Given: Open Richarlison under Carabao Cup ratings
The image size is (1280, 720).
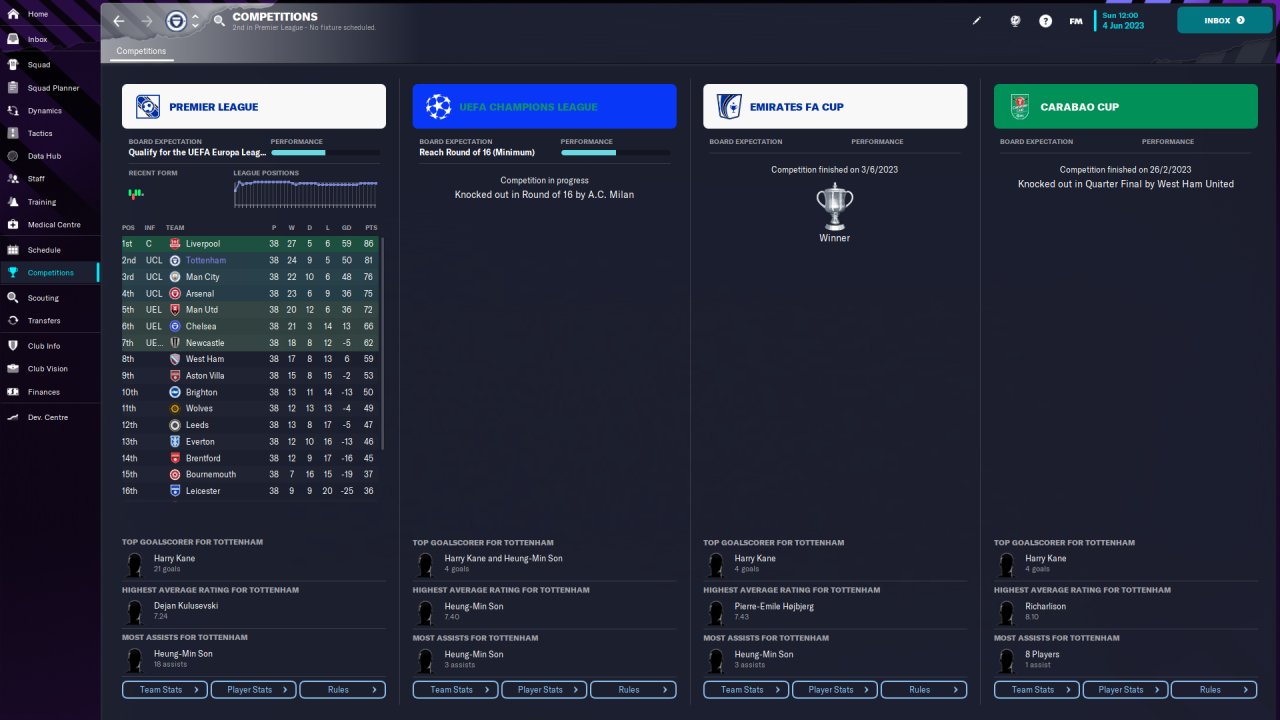Looking at the screenshot, I should pos(1045,606).
